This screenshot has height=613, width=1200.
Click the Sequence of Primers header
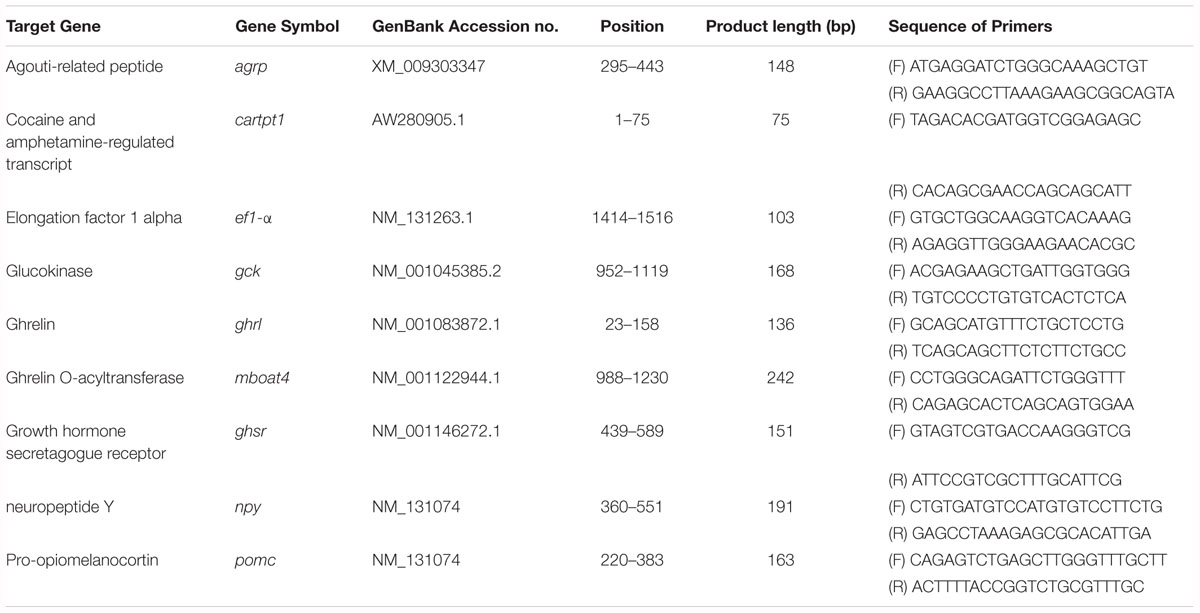(x=970, y=27)
